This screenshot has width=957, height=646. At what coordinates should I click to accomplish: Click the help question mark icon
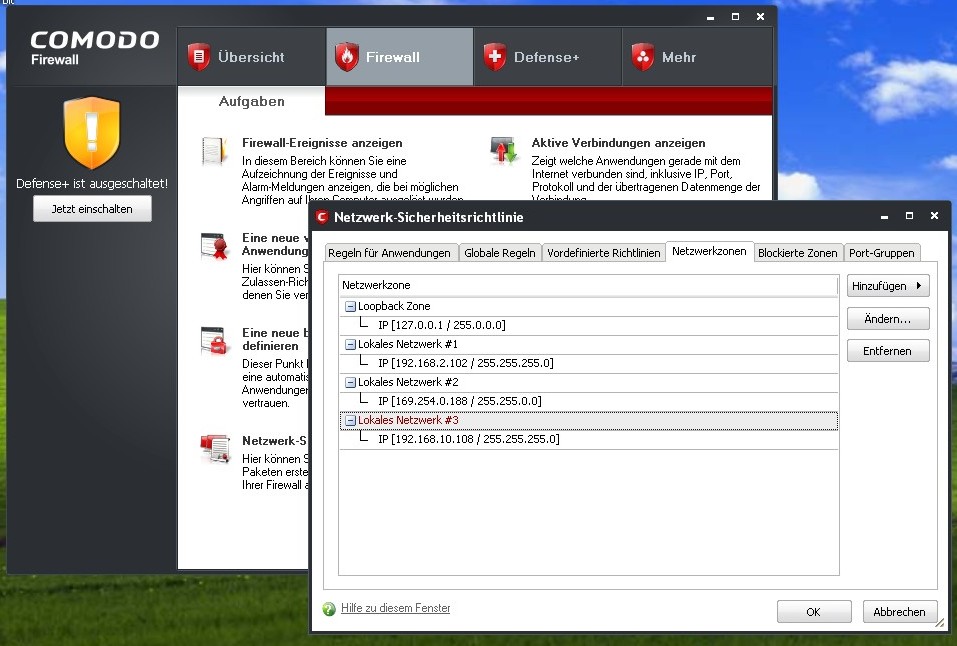[x=329, y=609]
